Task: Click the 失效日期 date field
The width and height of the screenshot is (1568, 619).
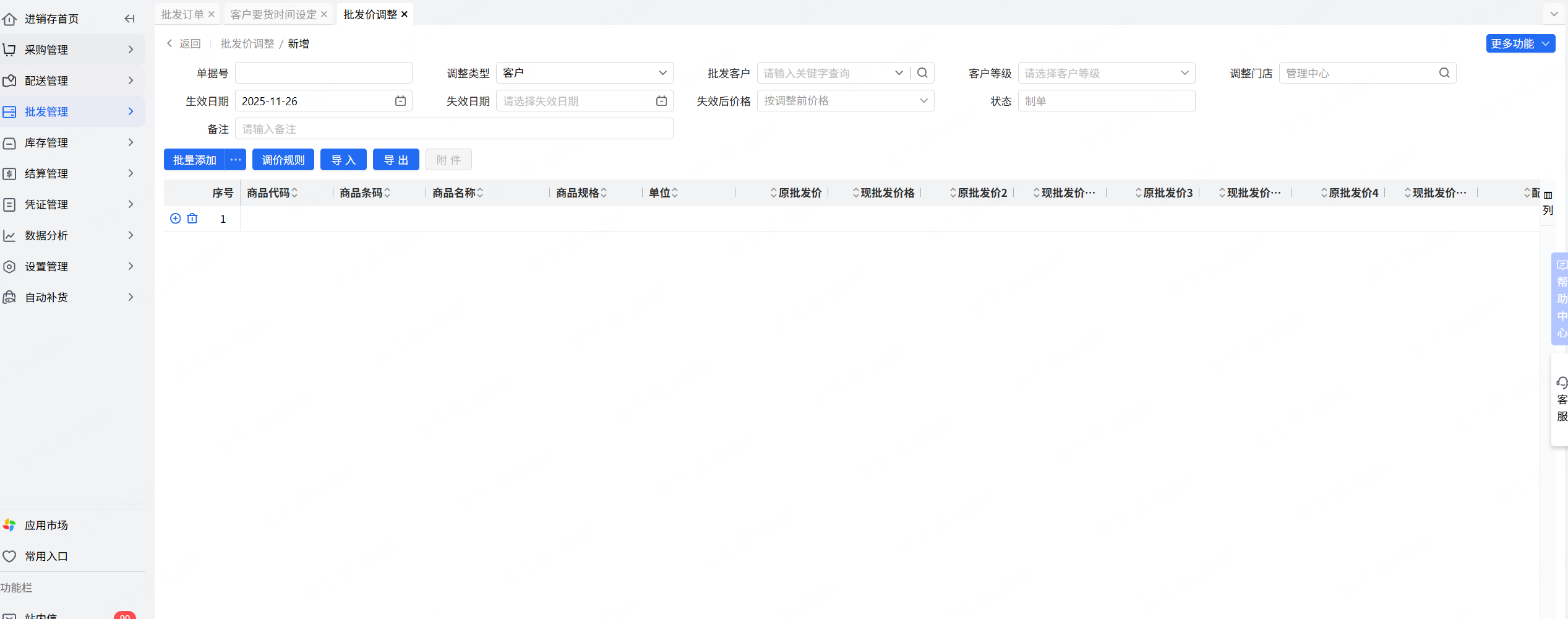Action: click(585, 101)
